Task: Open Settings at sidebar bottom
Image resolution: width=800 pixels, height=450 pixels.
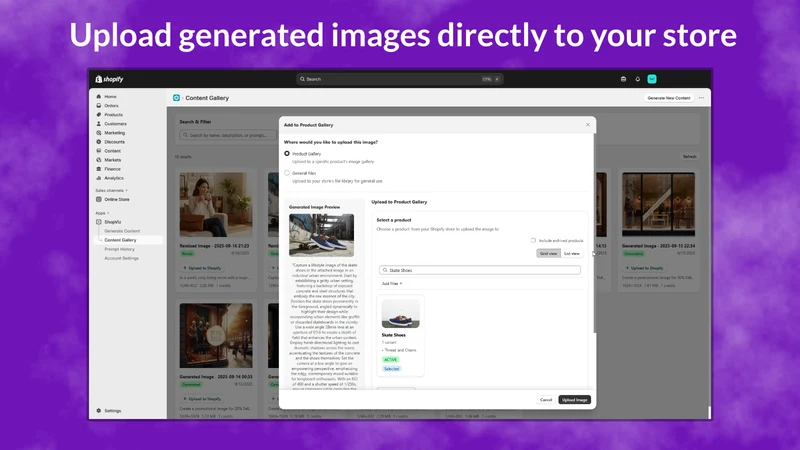Action: coord(112,411)
